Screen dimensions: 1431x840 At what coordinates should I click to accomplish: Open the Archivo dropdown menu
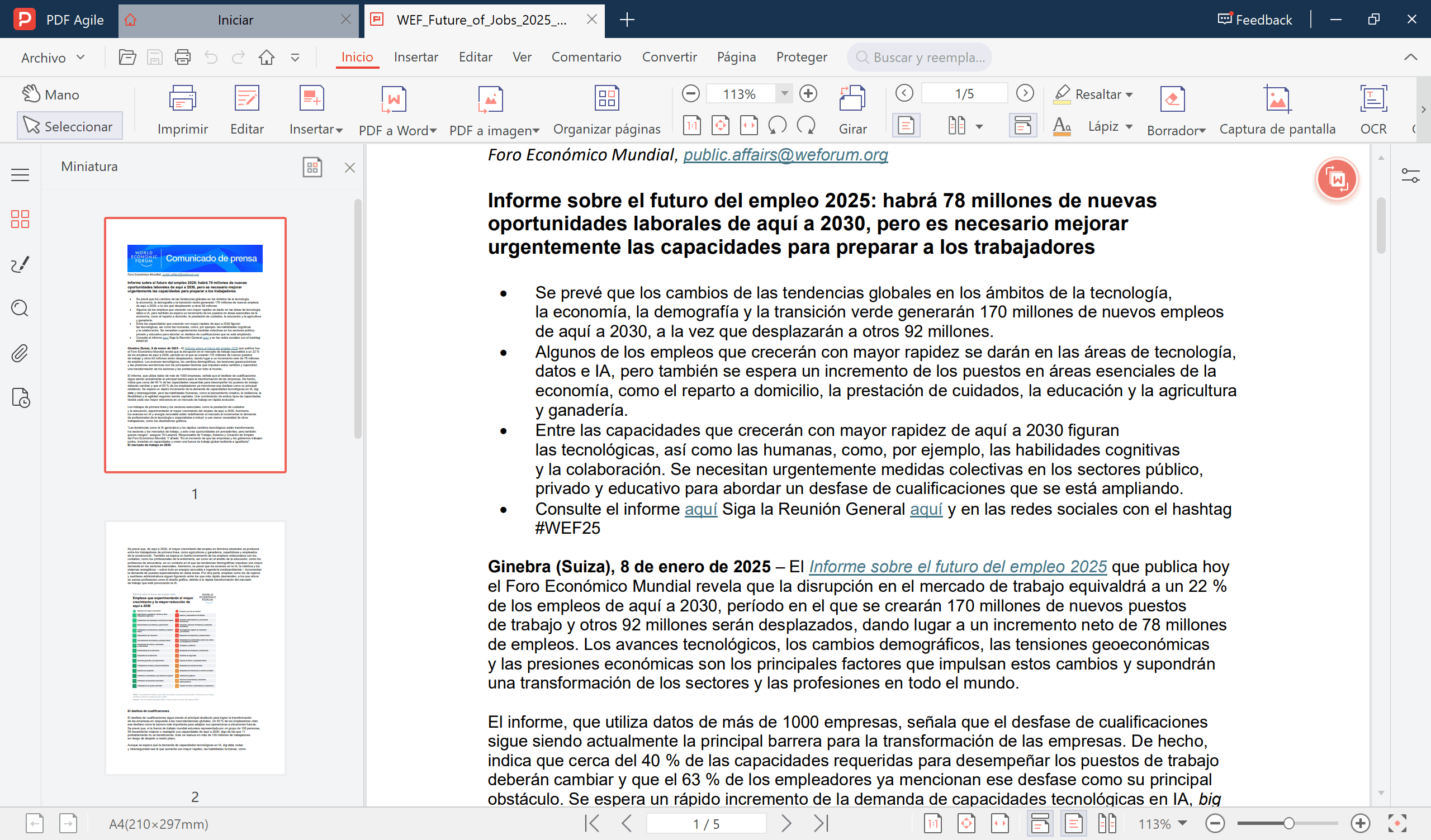[53, 58]
